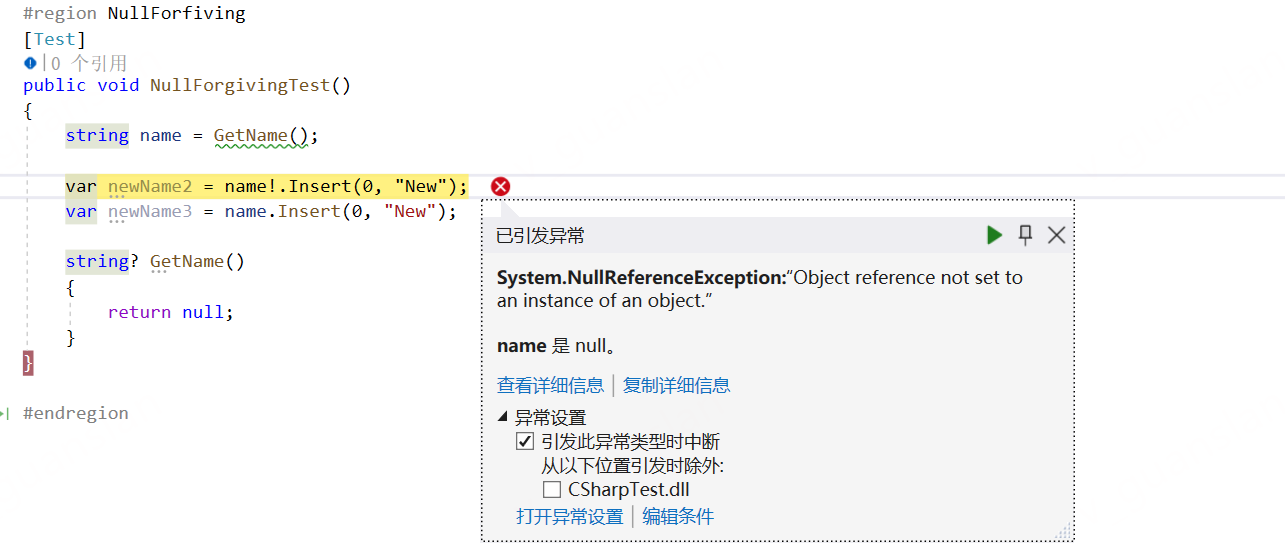
Task: Click 编辑条件 link
Action: 678,516
